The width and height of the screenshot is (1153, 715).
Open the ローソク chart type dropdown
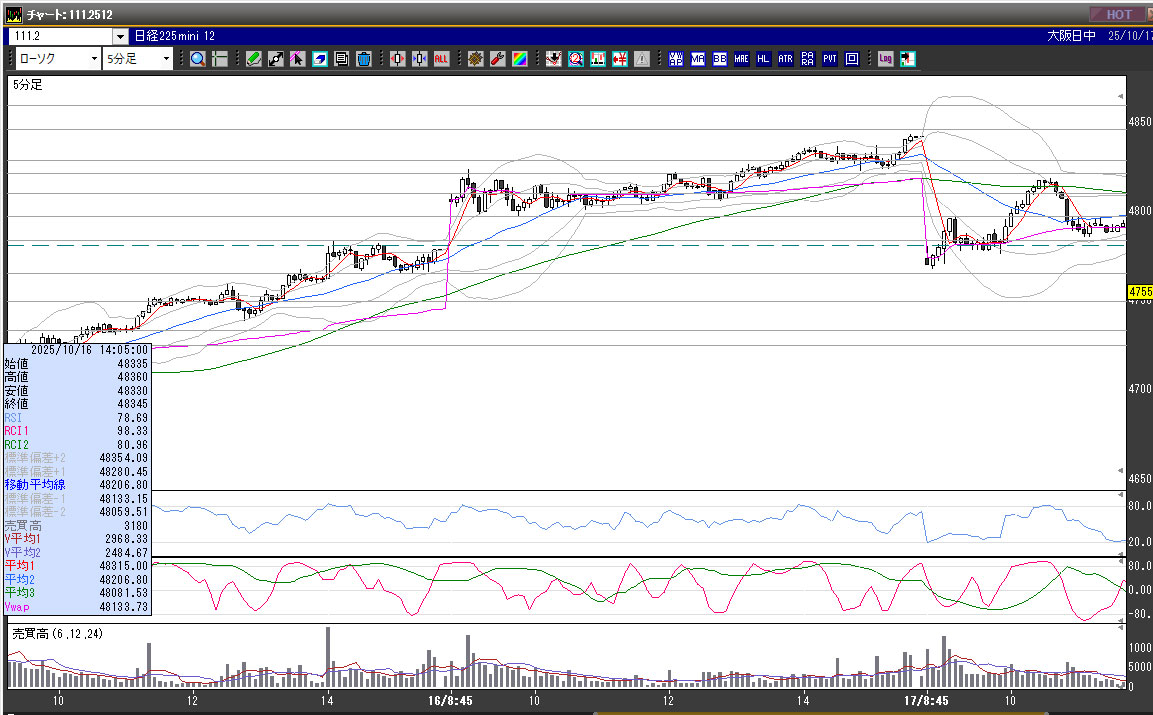pos(94,59)
